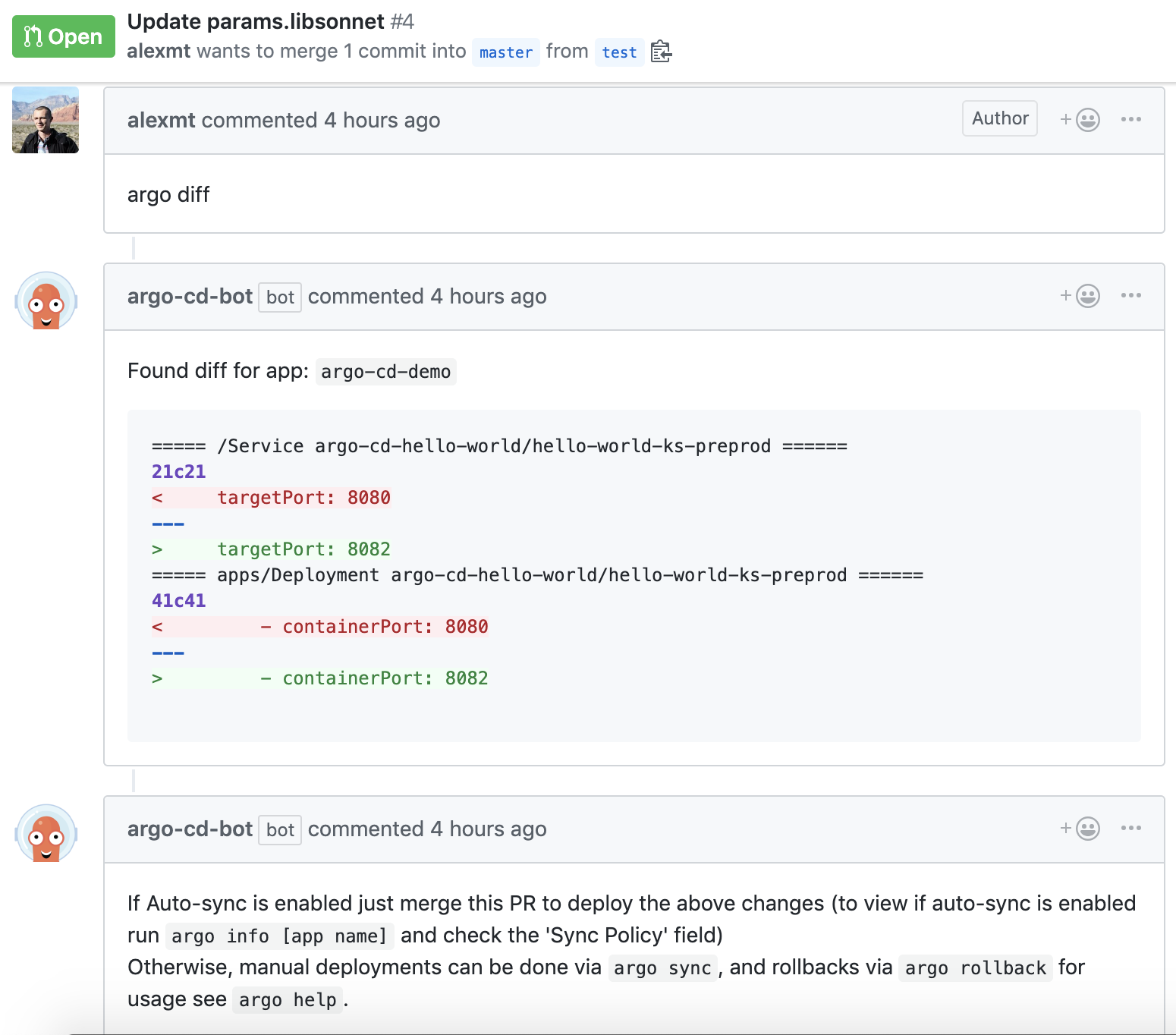Click the green Open status badge
This screenshot has width=1176, height=1035.
pyautogui.click(x=64, y=36)
